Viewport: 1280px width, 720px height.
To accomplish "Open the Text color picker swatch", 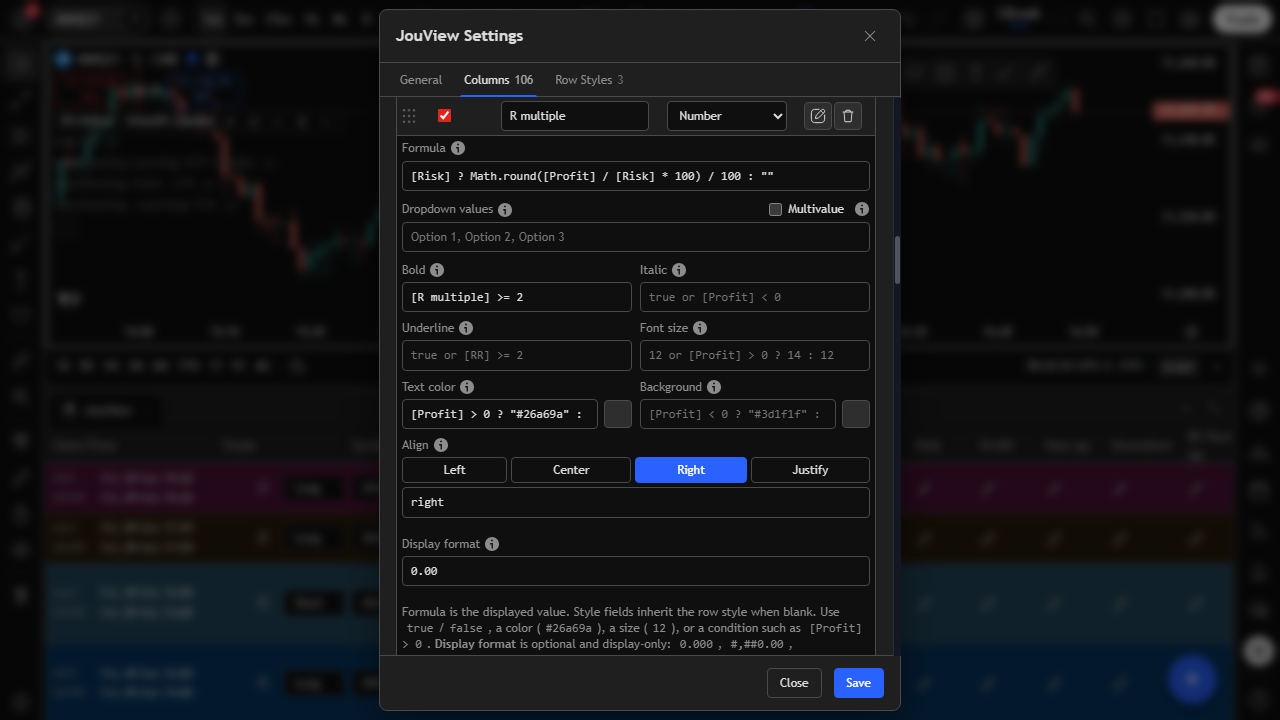I will 618,414.
